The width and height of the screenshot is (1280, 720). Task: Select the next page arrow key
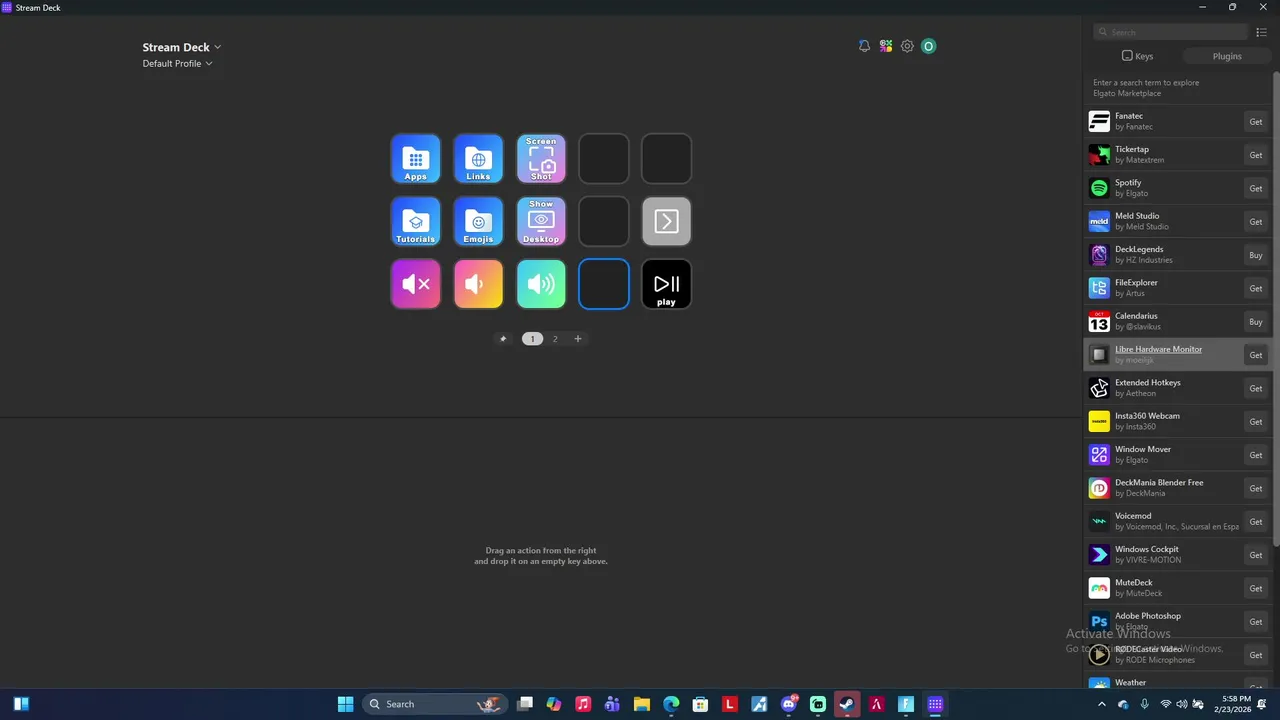pos(666,221)
